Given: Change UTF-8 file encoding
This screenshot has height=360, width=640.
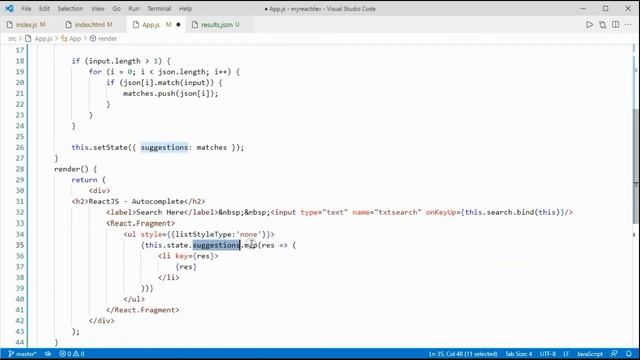Looking at the screenshot, I should point(547,354).
